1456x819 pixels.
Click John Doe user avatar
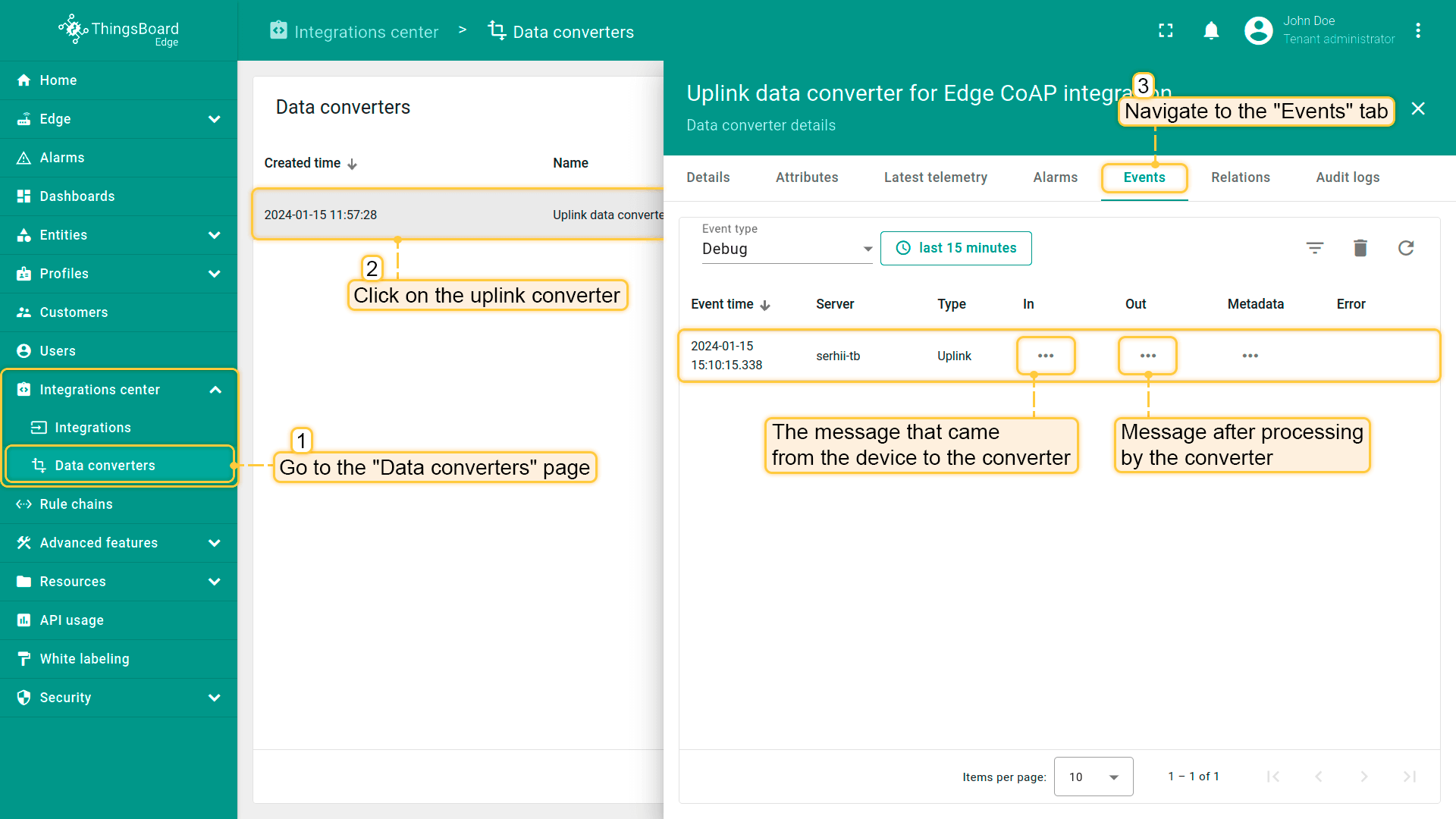1258,30
